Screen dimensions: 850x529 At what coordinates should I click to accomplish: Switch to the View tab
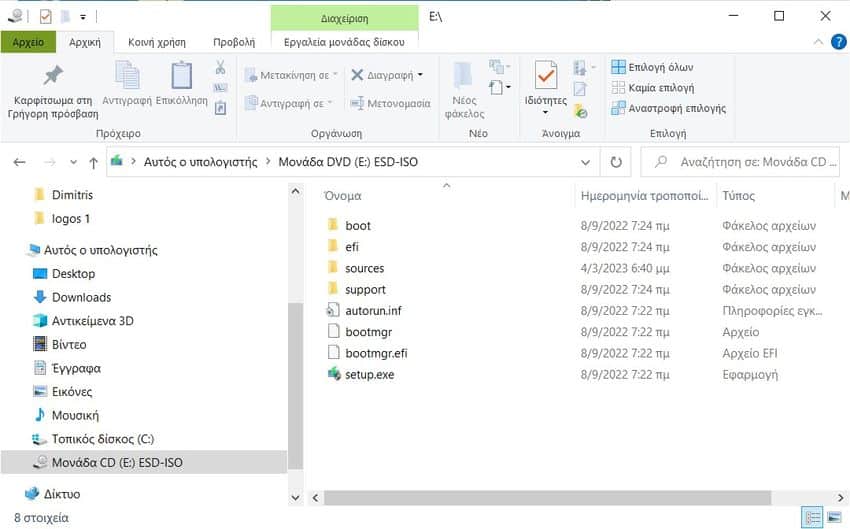[x=234, y=42]
